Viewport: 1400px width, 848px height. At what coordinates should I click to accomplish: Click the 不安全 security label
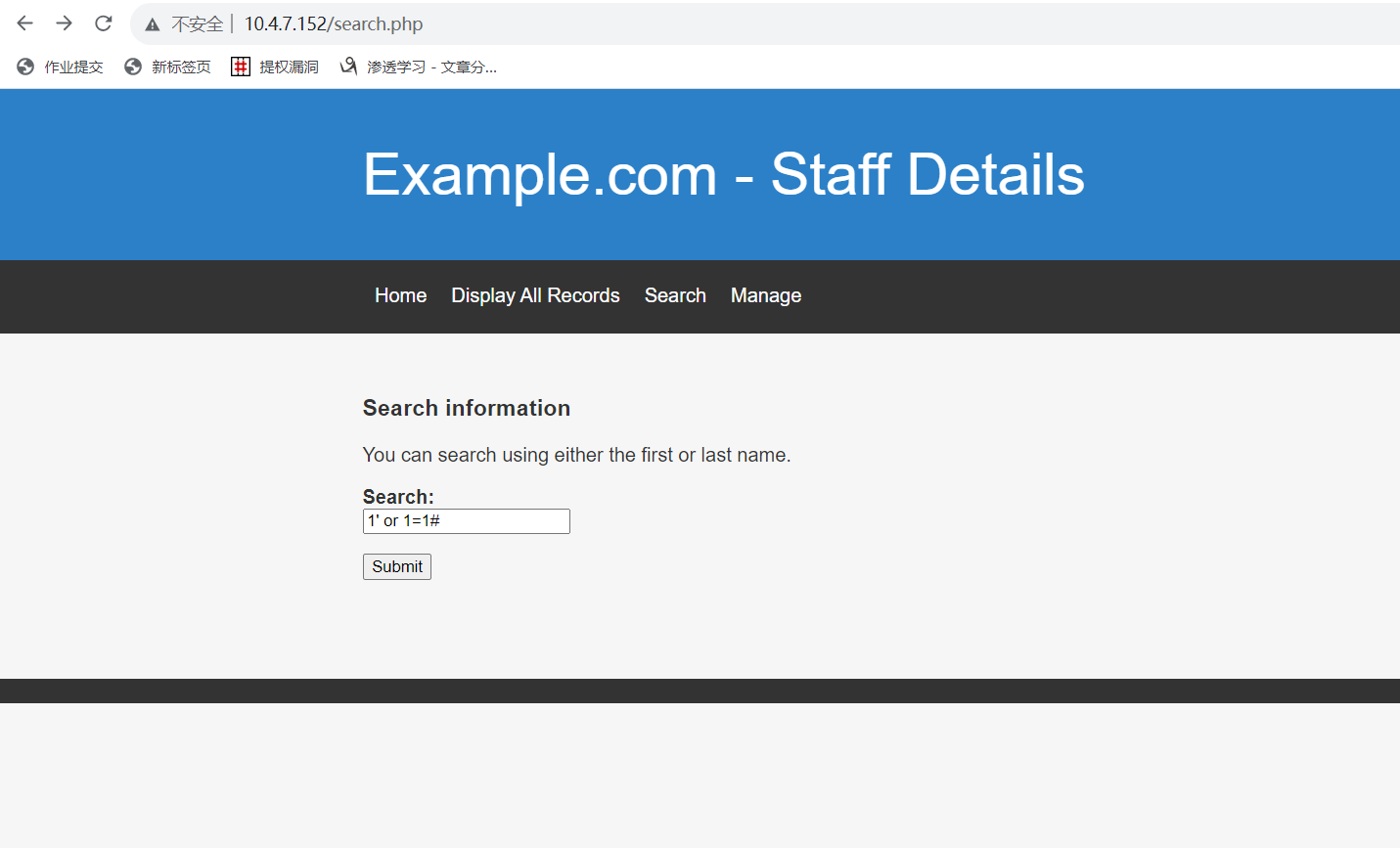coord(198,23)
